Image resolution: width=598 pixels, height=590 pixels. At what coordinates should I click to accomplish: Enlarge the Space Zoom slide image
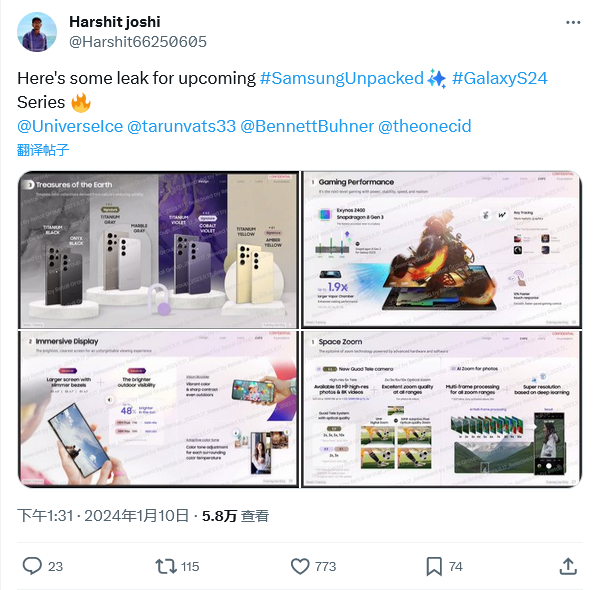(441, 409)
